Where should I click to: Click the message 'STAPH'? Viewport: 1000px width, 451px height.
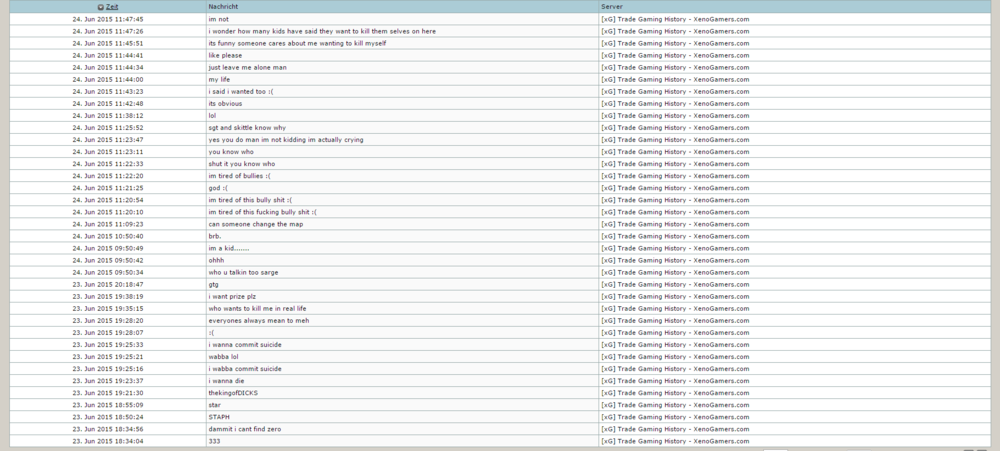point(219,417)
